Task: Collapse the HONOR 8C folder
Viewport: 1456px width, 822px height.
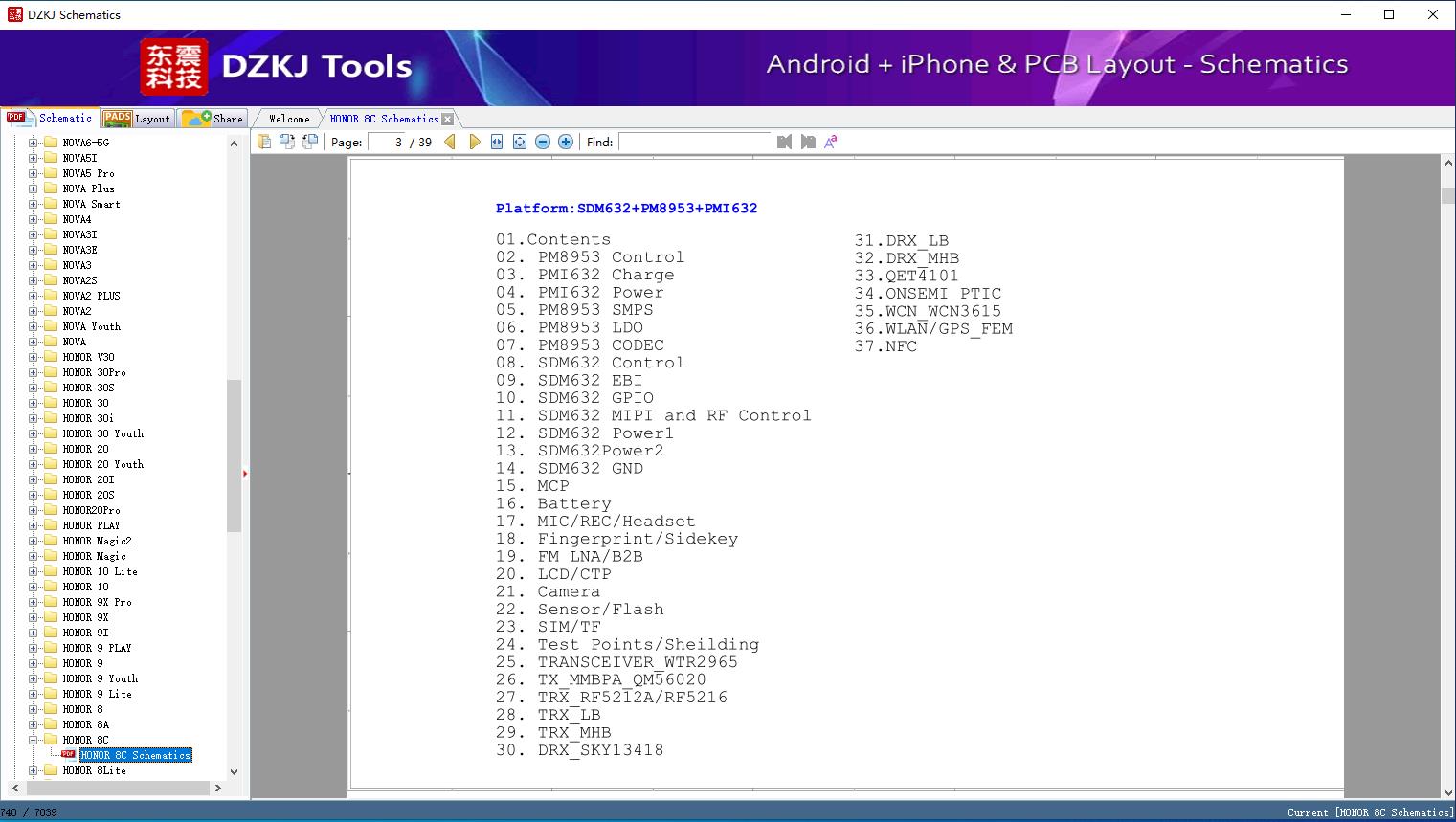Action: (x=34, y=740)
